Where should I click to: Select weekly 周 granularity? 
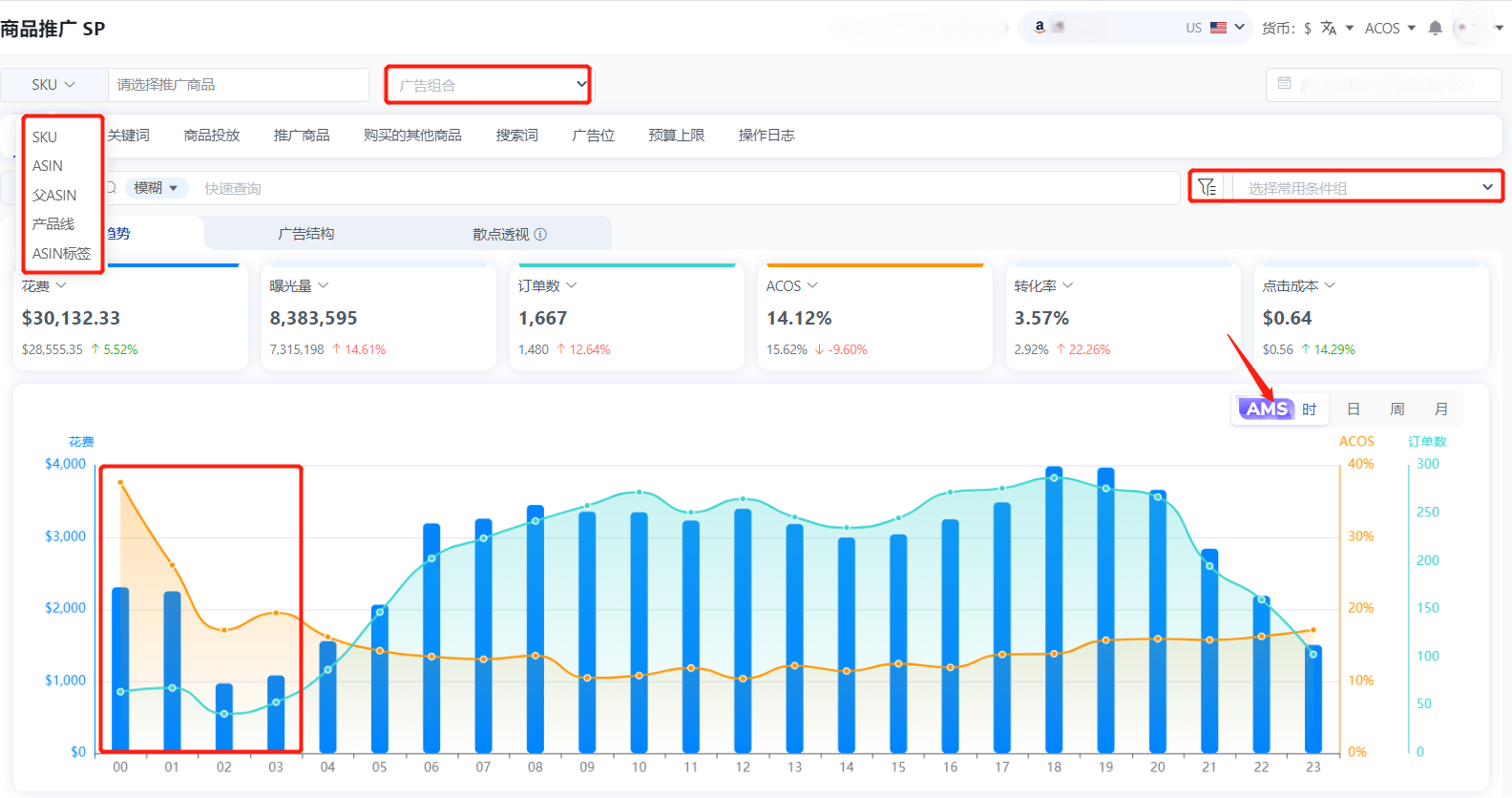click(1397, 409)
